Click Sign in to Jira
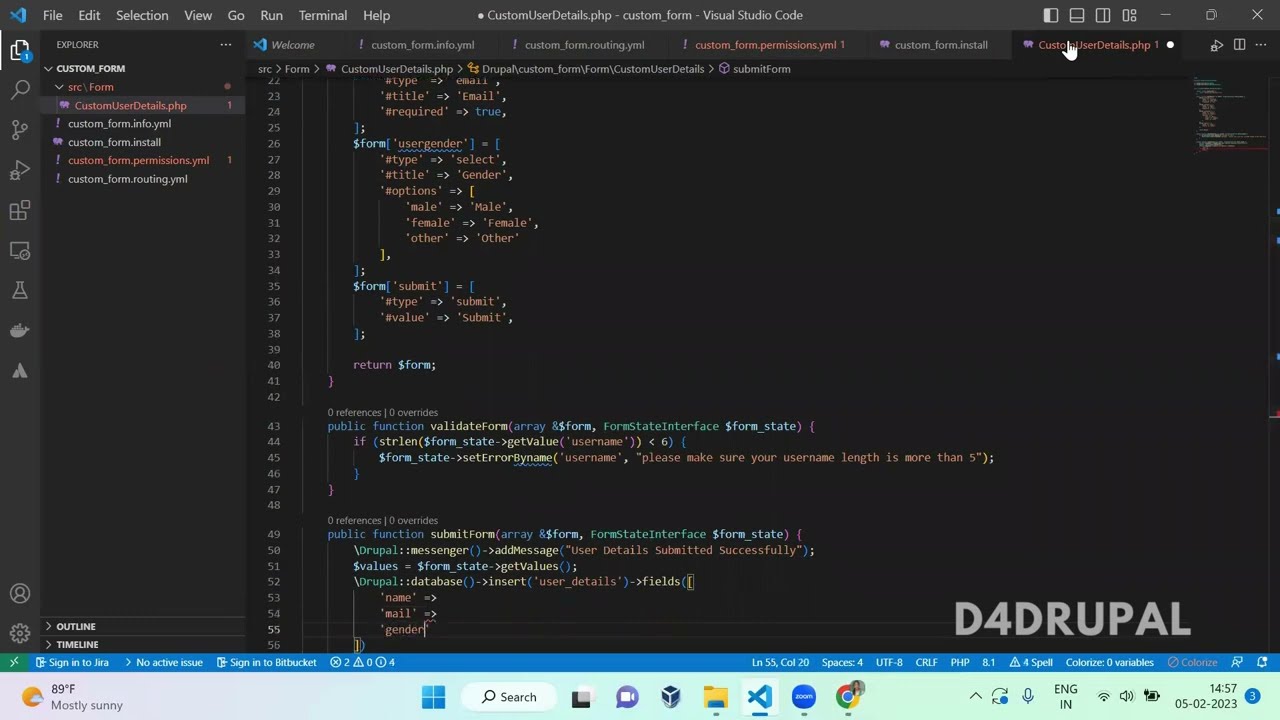 click(72, 662)
